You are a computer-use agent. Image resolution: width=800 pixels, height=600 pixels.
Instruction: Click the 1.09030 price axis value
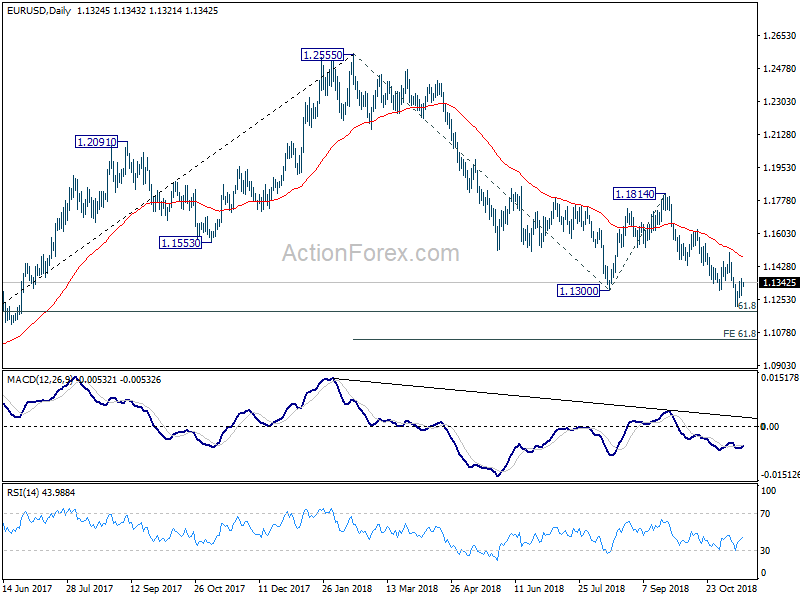(x=779, y=366)
